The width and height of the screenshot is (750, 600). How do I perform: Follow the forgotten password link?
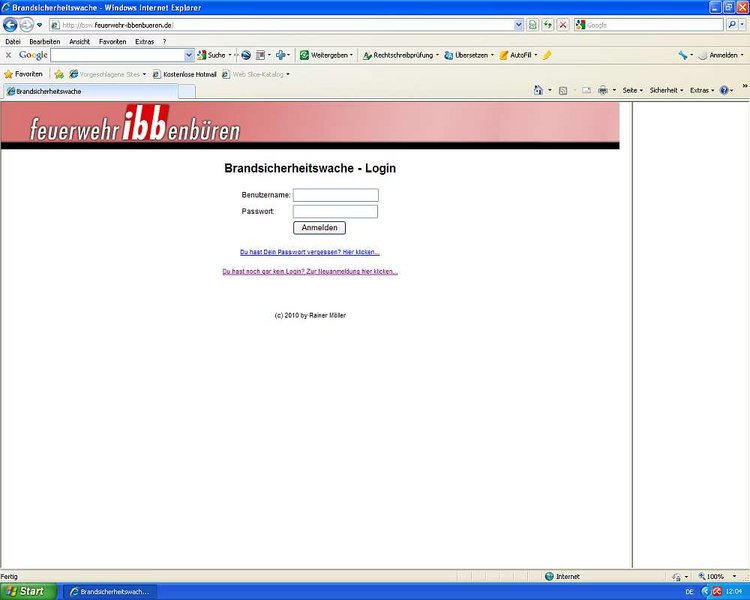(310, 252)
